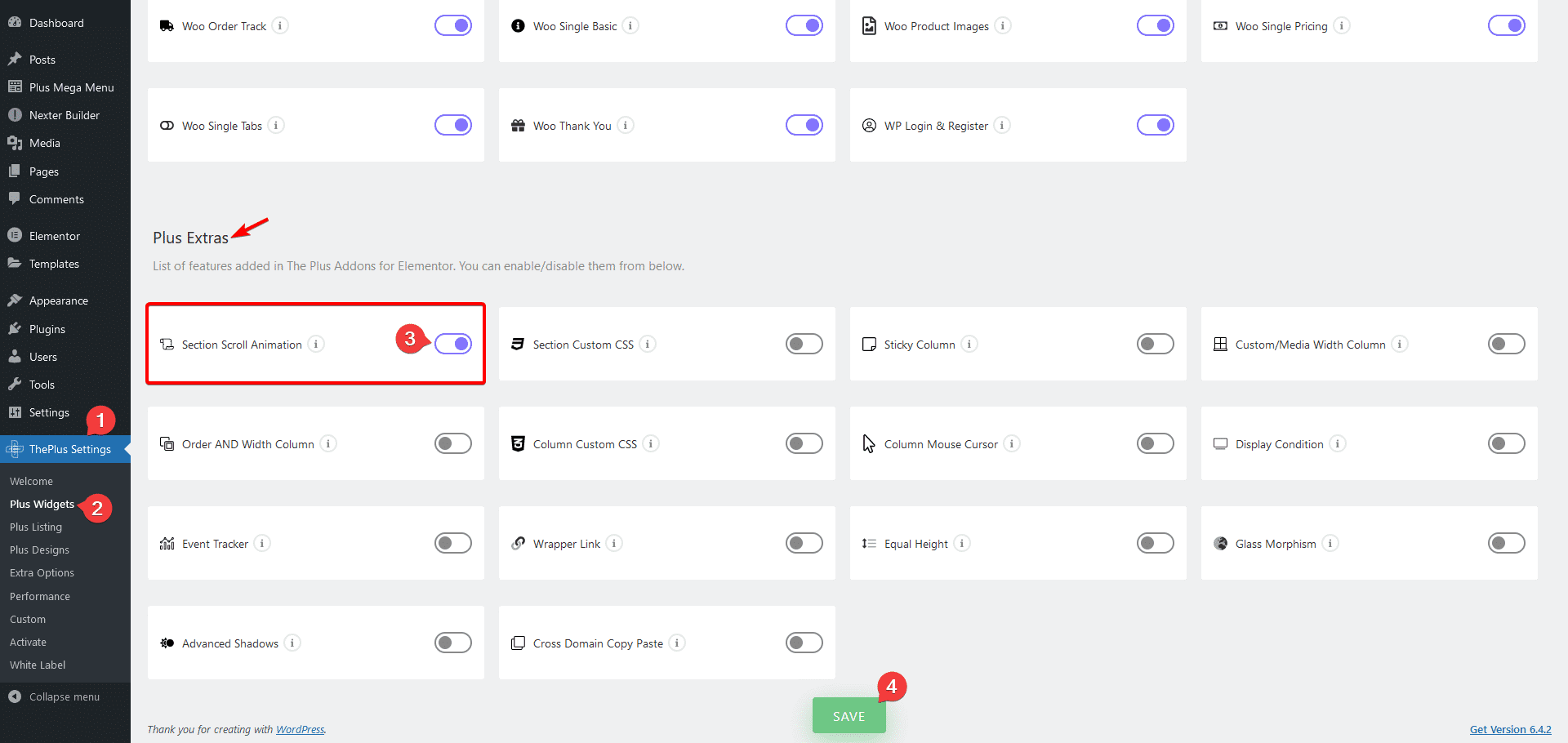The width and height of the screenshot is (1568, 743).
Task: Click the Woo Thank You info icon
Action: [x=626, y=126]
